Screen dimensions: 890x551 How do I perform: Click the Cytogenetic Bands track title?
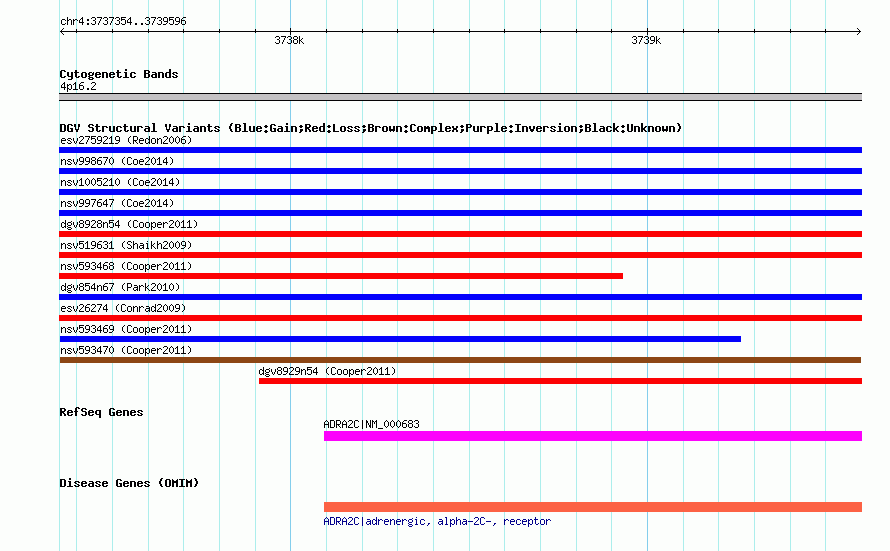pyautogui.click(x=119, y=74)
